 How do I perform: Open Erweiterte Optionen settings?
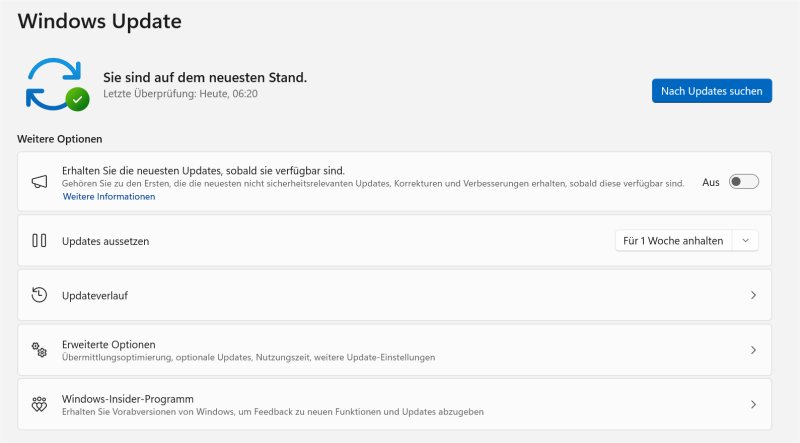[x=394, y=350]
